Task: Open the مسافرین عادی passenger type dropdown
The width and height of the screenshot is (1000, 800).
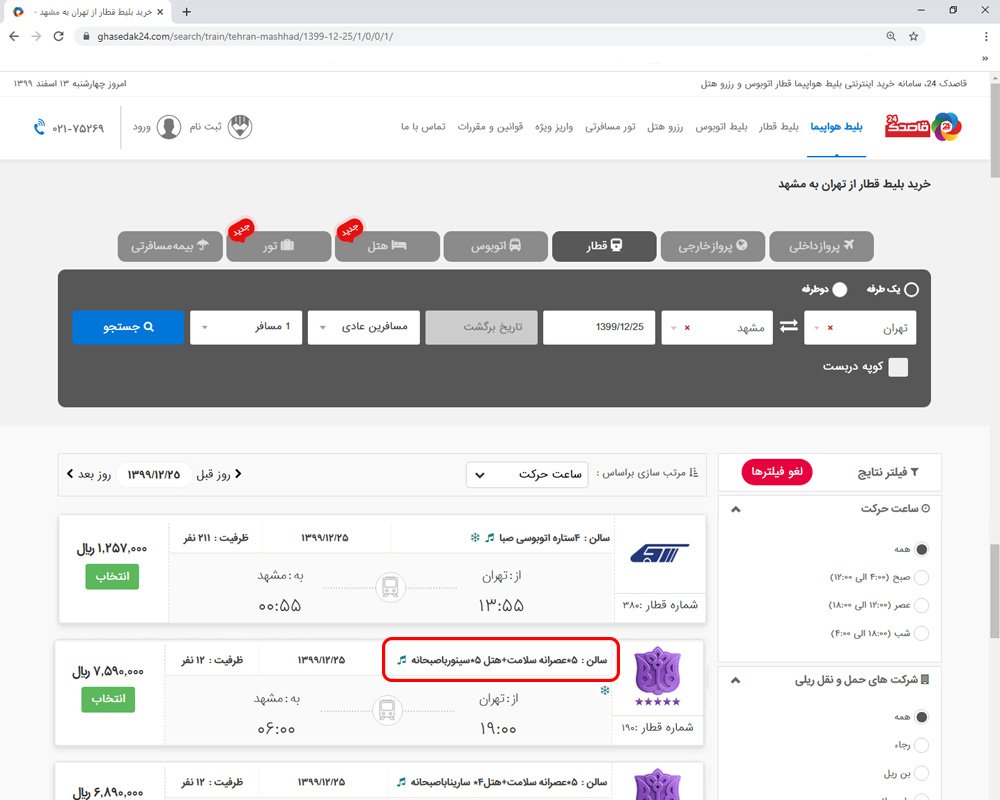Action: [363, 326]
